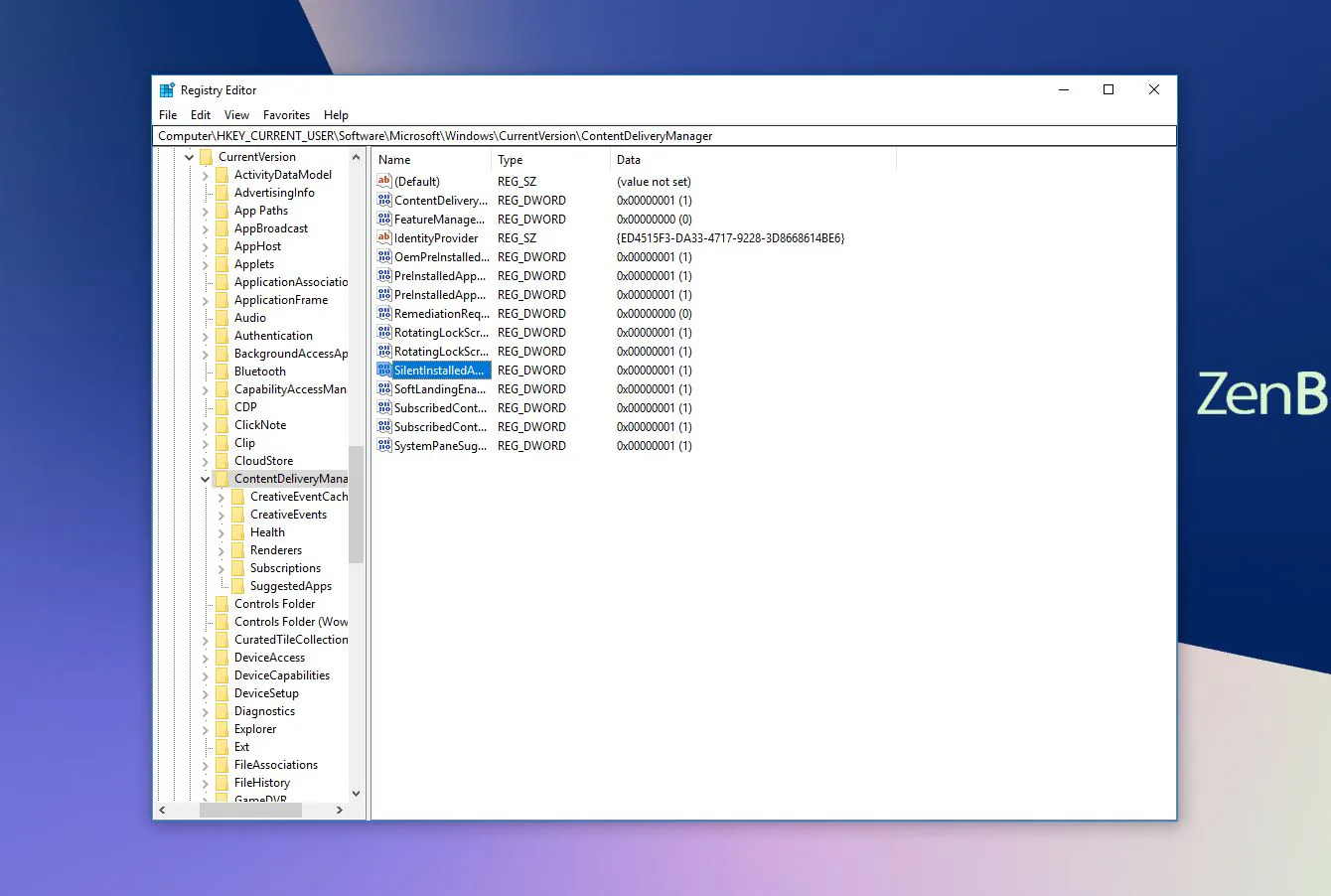This screenshot has height=896, width=1331.
Task: Click the tree vertical scrollbar thumb
Action: pos(356,505)
